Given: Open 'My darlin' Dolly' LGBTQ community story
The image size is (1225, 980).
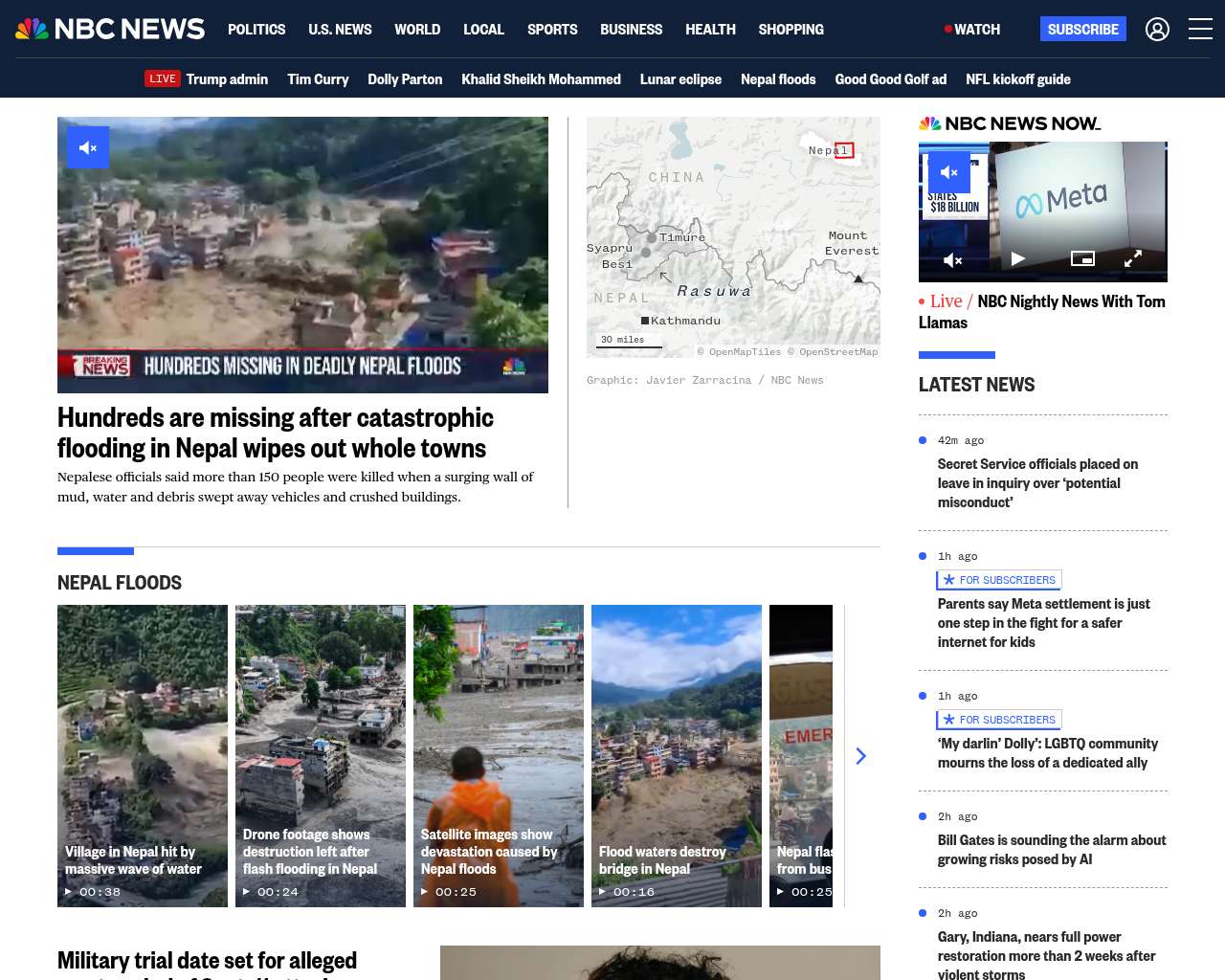Looking at the screenshot, I should 1047,753.
